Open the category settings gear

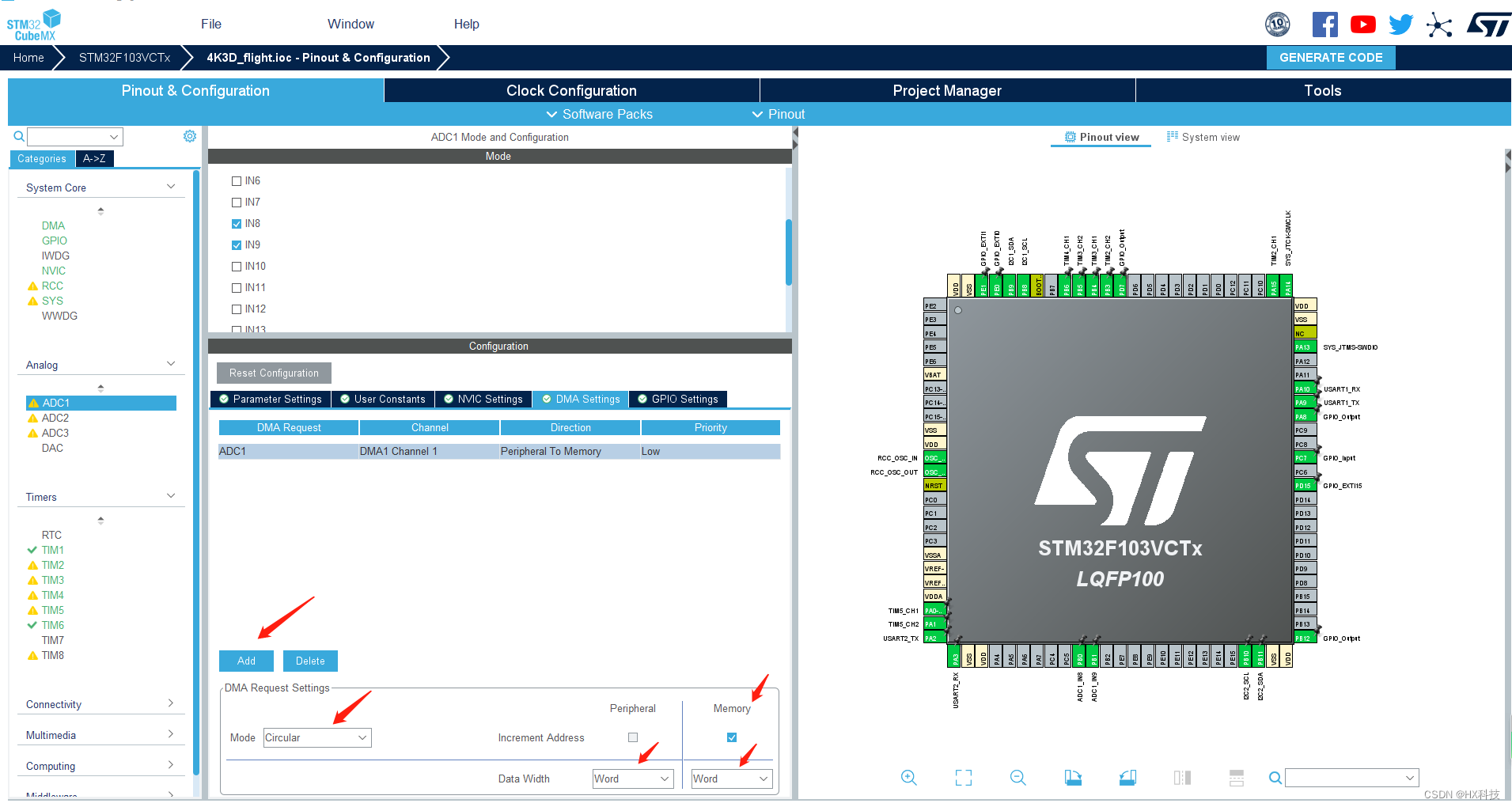pos(190,136)
